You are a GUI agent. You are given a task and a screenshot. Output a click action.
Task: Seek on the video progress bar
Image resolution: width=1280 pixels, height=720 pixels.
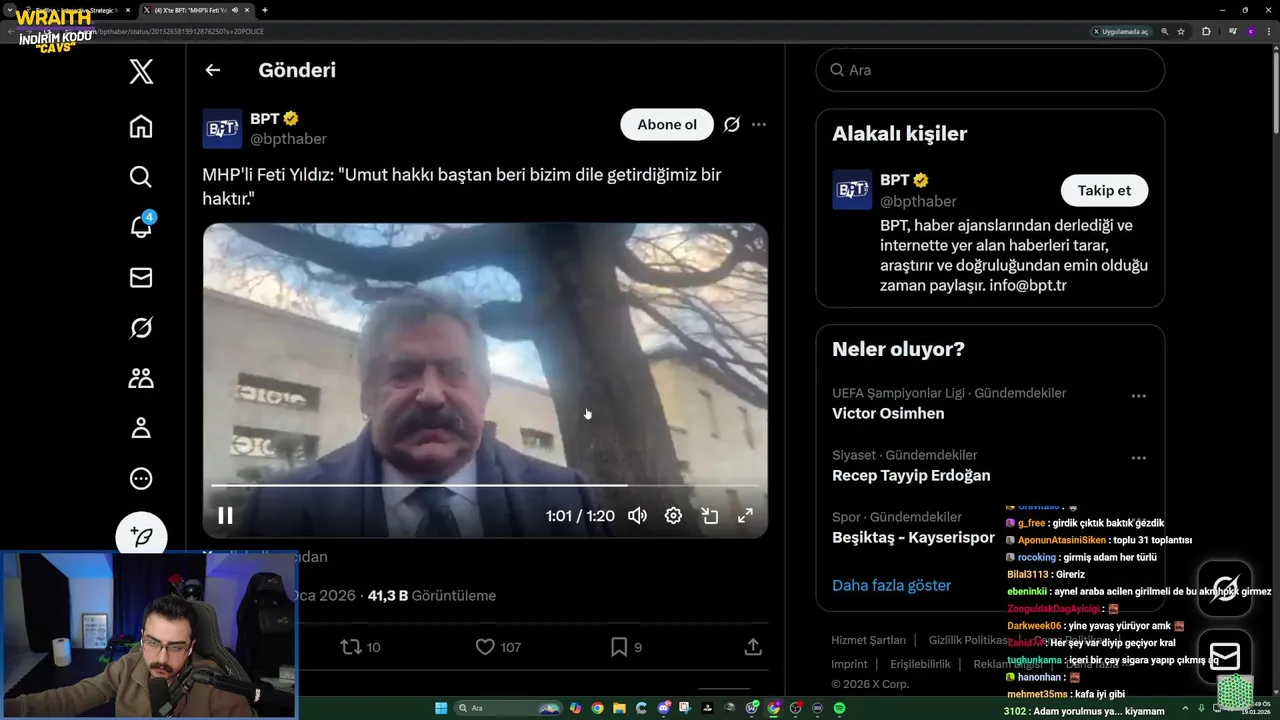click(x=485, y=486)
